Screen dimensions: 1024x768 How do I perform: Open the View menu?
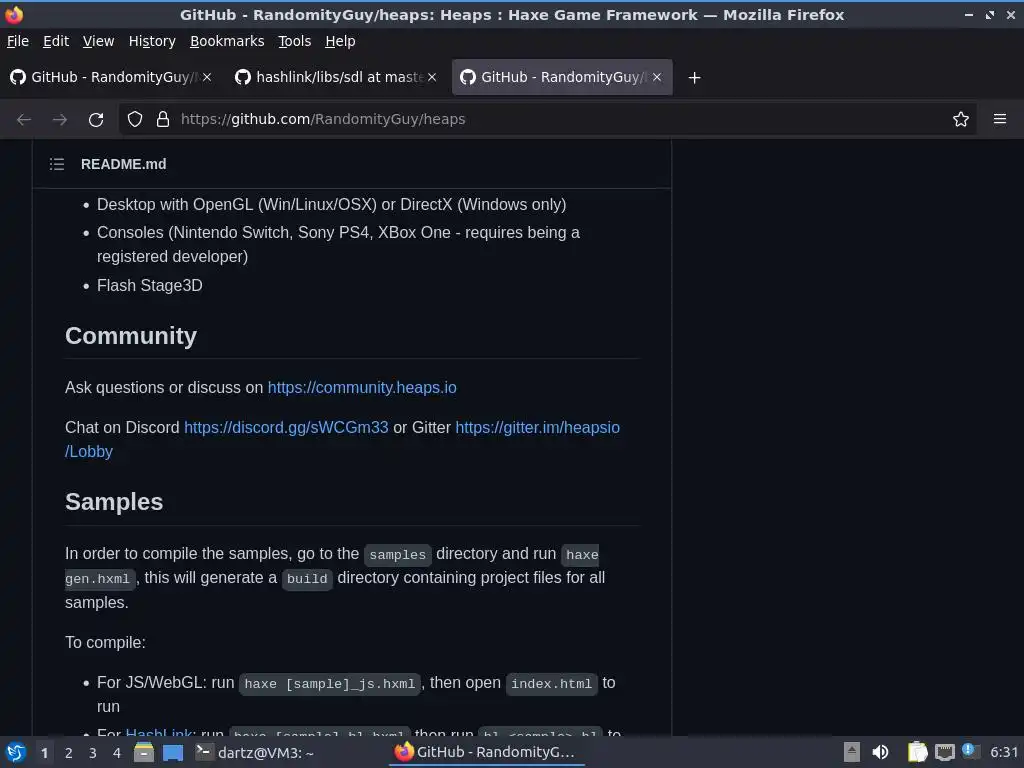(98, 41)
